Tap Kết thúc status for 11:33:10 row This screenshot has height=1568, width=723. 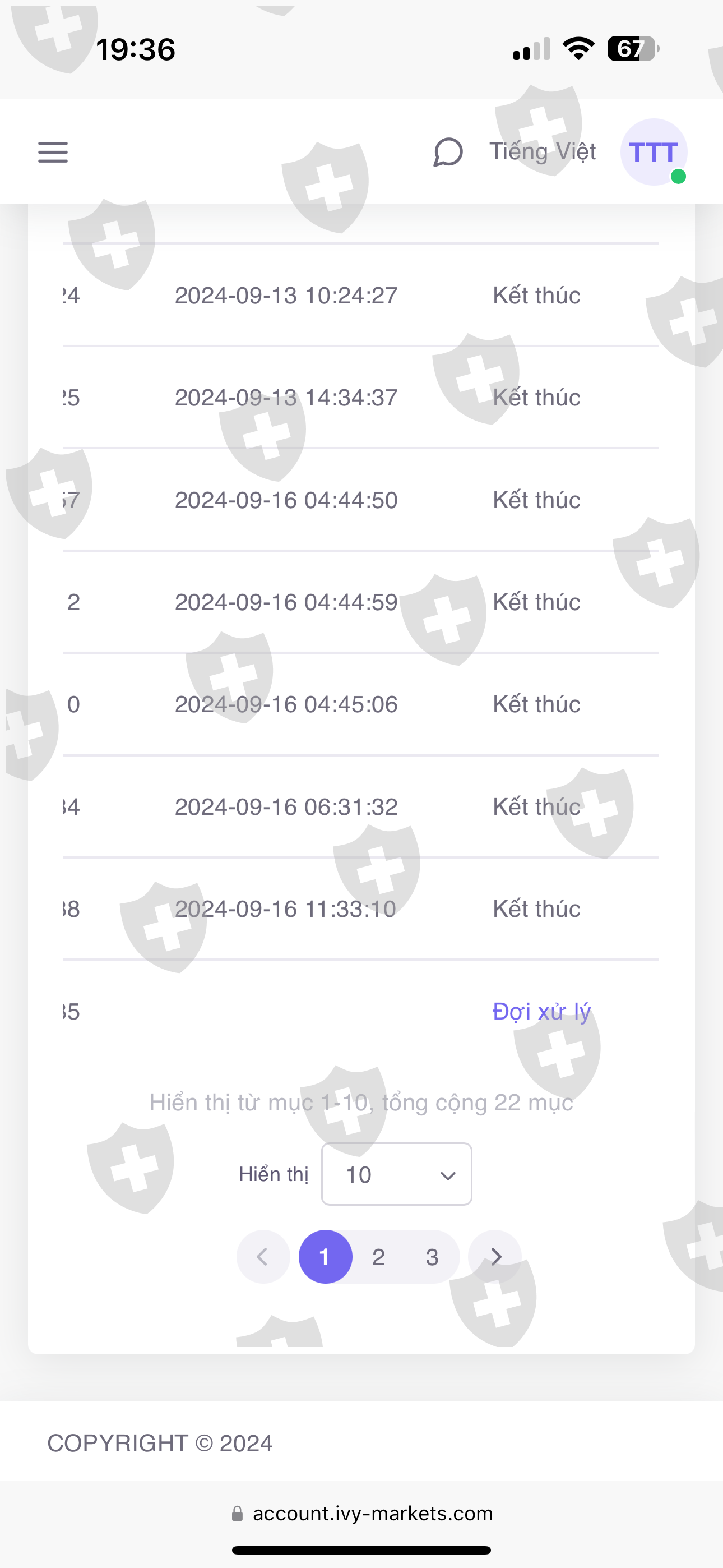pyautogui.click(x=536, y=910)
